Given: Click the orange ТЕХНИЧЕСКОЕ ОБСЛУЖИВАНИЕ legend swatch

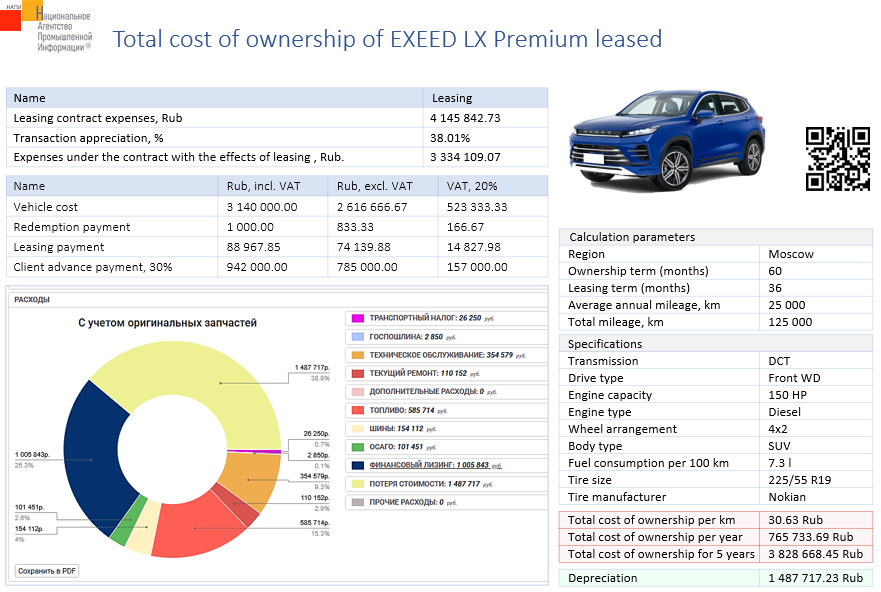Looking at the screenshot, I should tap(357, 355).
